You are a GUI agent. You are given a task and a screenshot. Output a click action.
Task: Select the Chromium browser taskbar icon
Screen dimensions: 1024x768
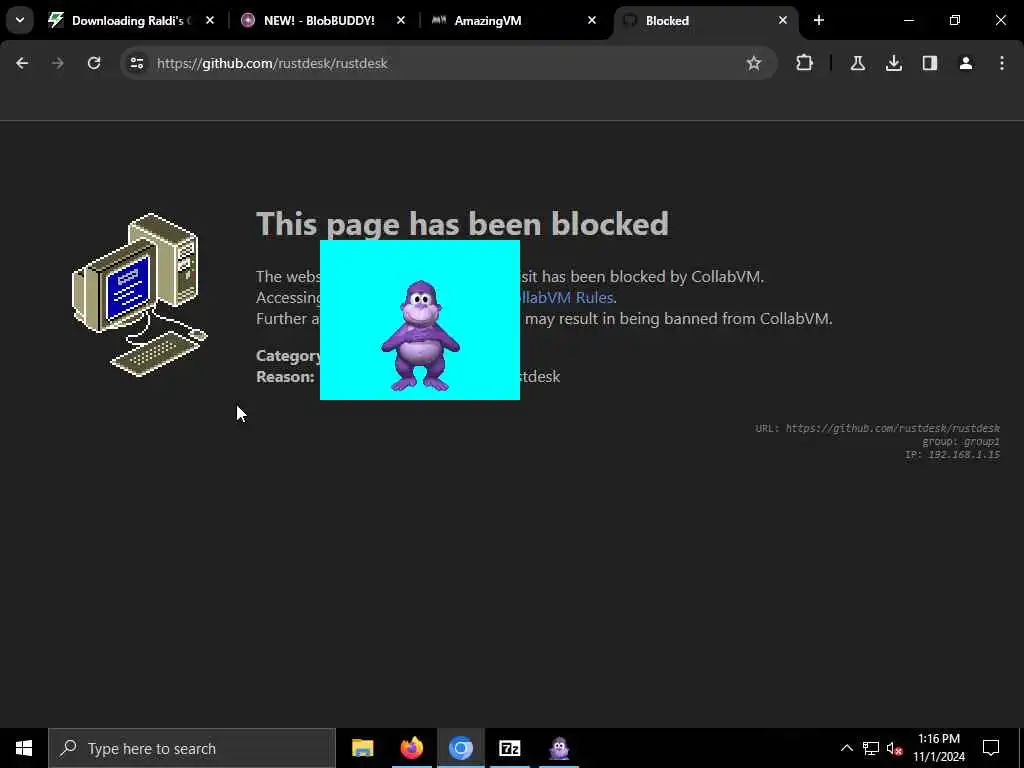(x=460, y=748)
